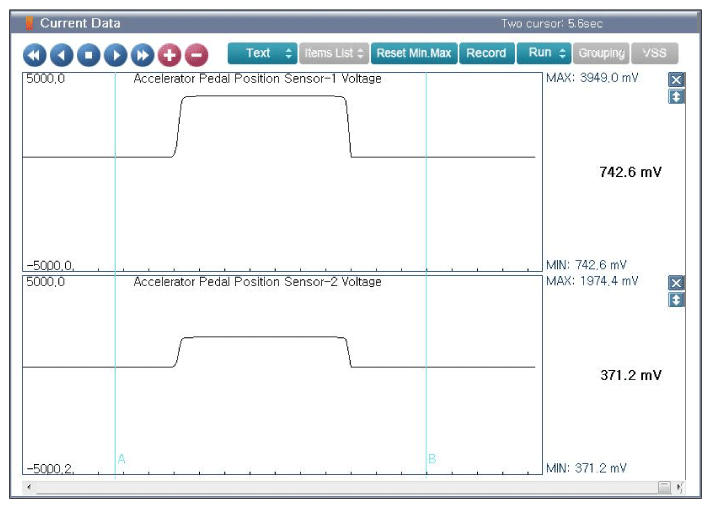Image resolution: width=711 pixels, height=508 pixels.
Task: Click the VSS button
Action: click(654, 53)
